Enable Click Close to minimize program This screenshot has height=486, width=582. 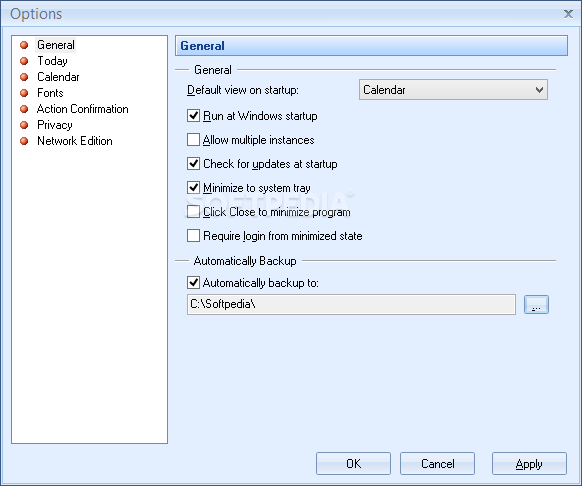tap(193, 212)
